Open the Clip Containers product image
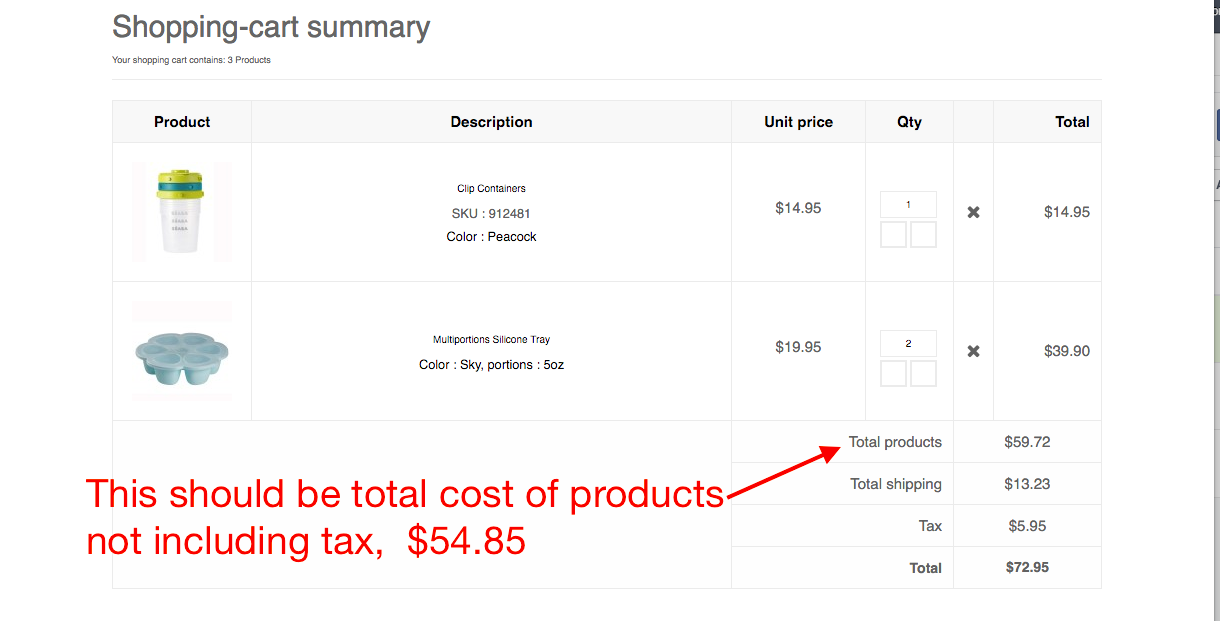1220x621 pixels. click(x=181, y=212)
